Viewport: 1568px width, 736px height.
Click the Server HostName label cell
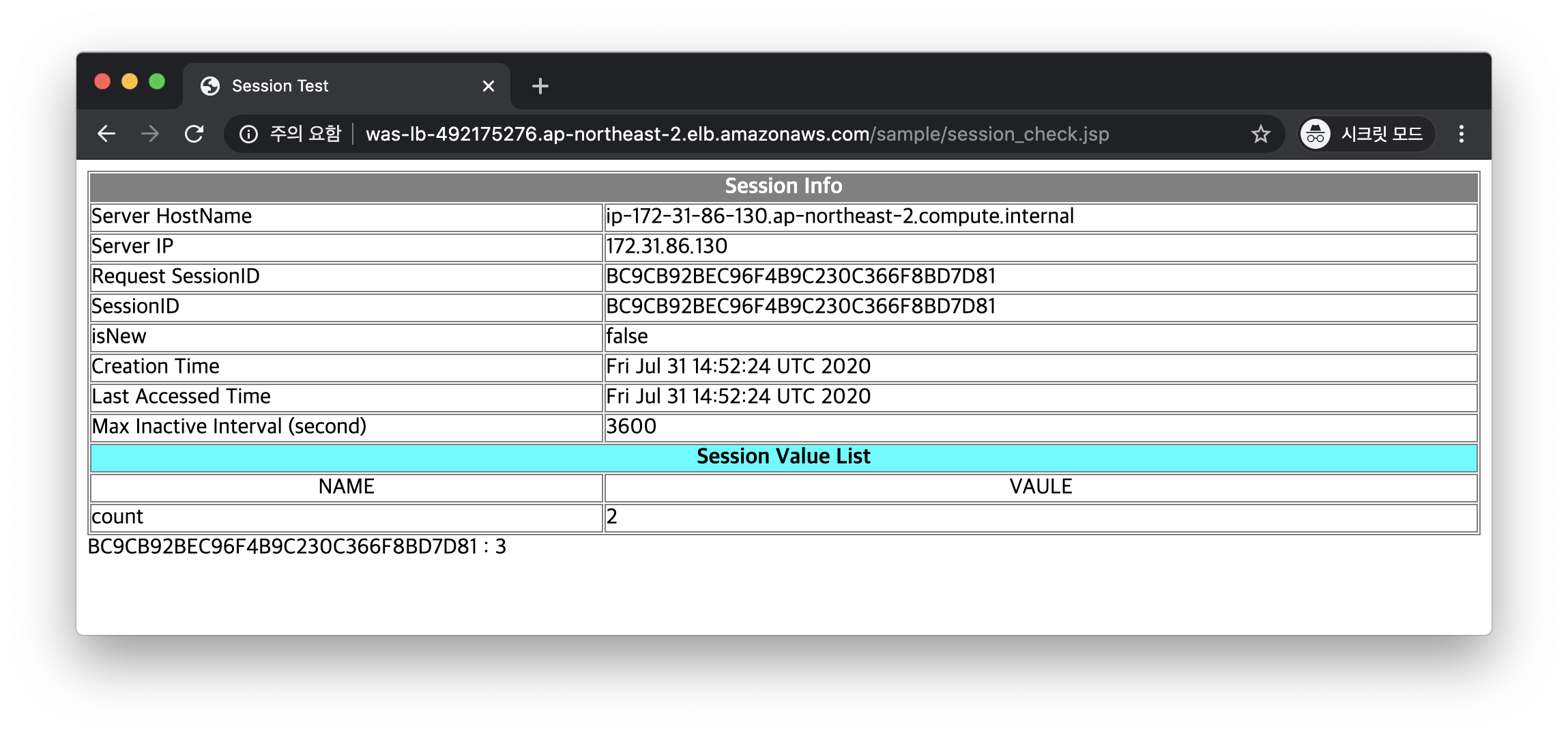click(x=346, y=216)
